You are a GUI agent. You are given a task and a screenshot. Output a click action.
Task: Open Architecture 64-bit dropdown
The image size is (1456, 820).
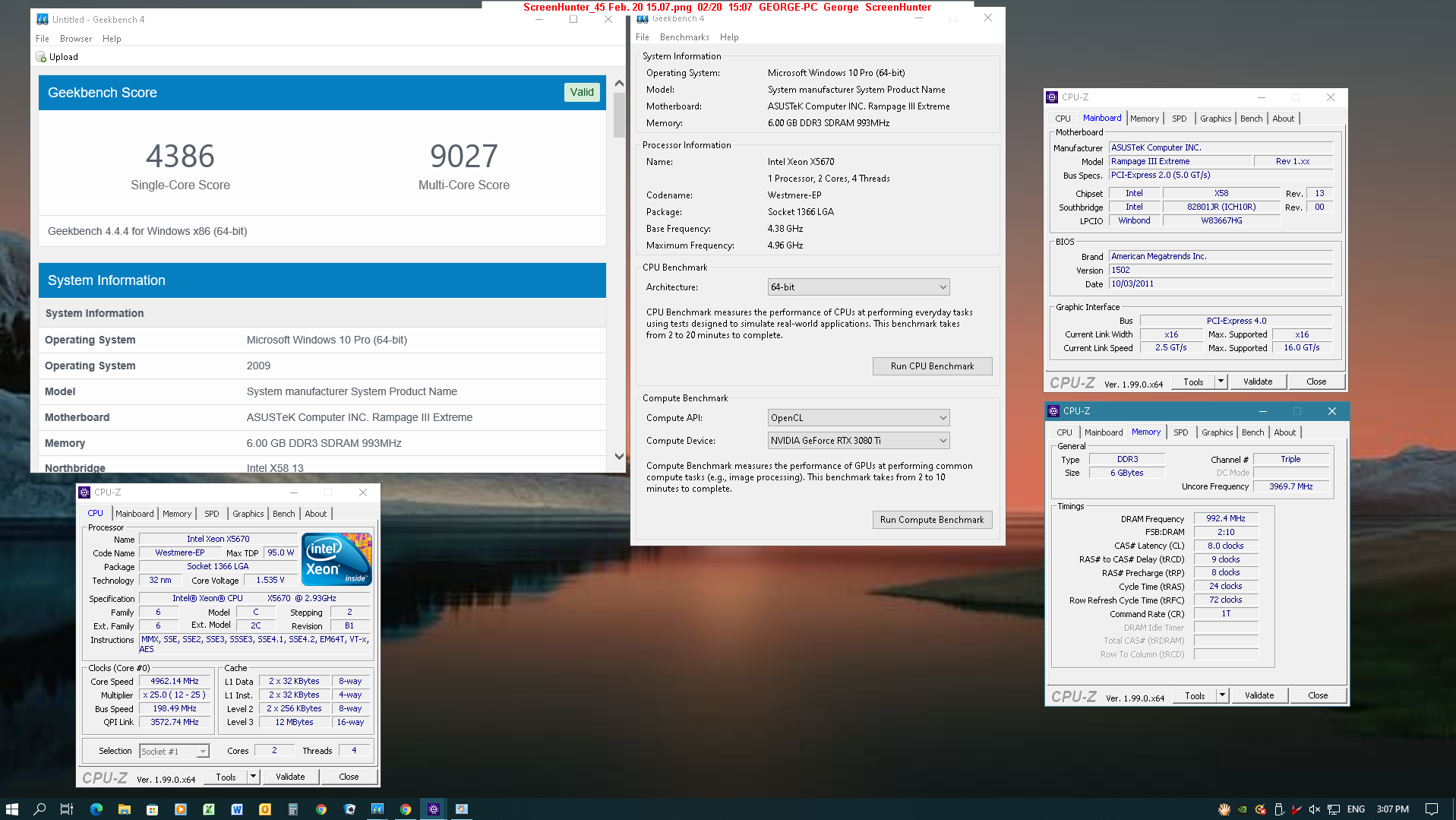859,287
